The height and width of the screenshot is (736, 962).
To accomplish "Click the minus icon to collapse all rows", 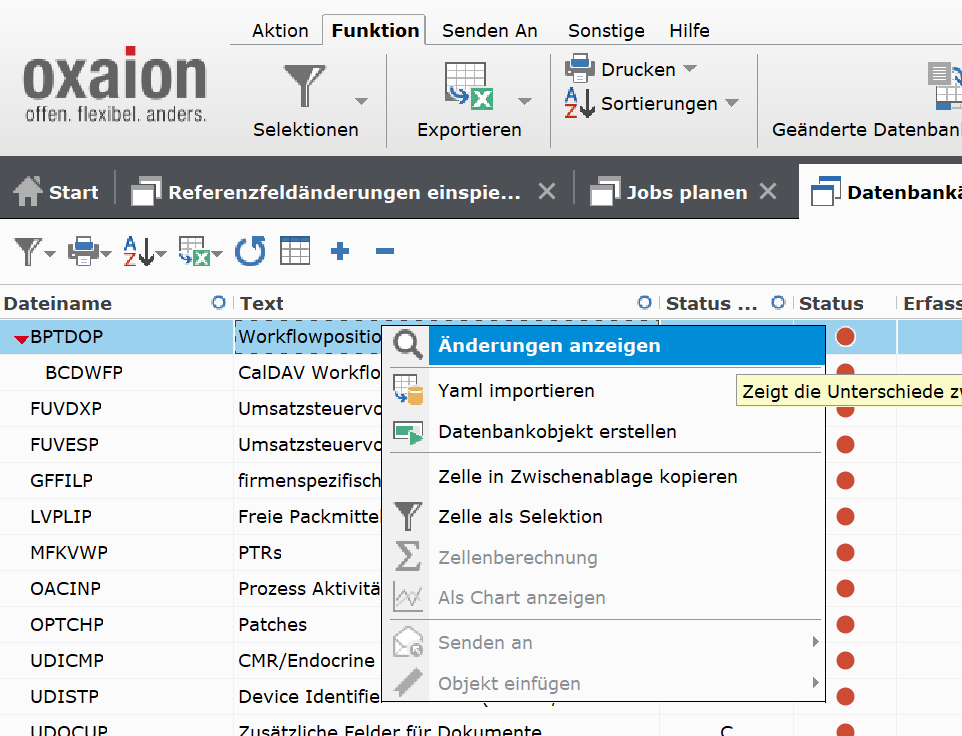I will tap(385, 251).
